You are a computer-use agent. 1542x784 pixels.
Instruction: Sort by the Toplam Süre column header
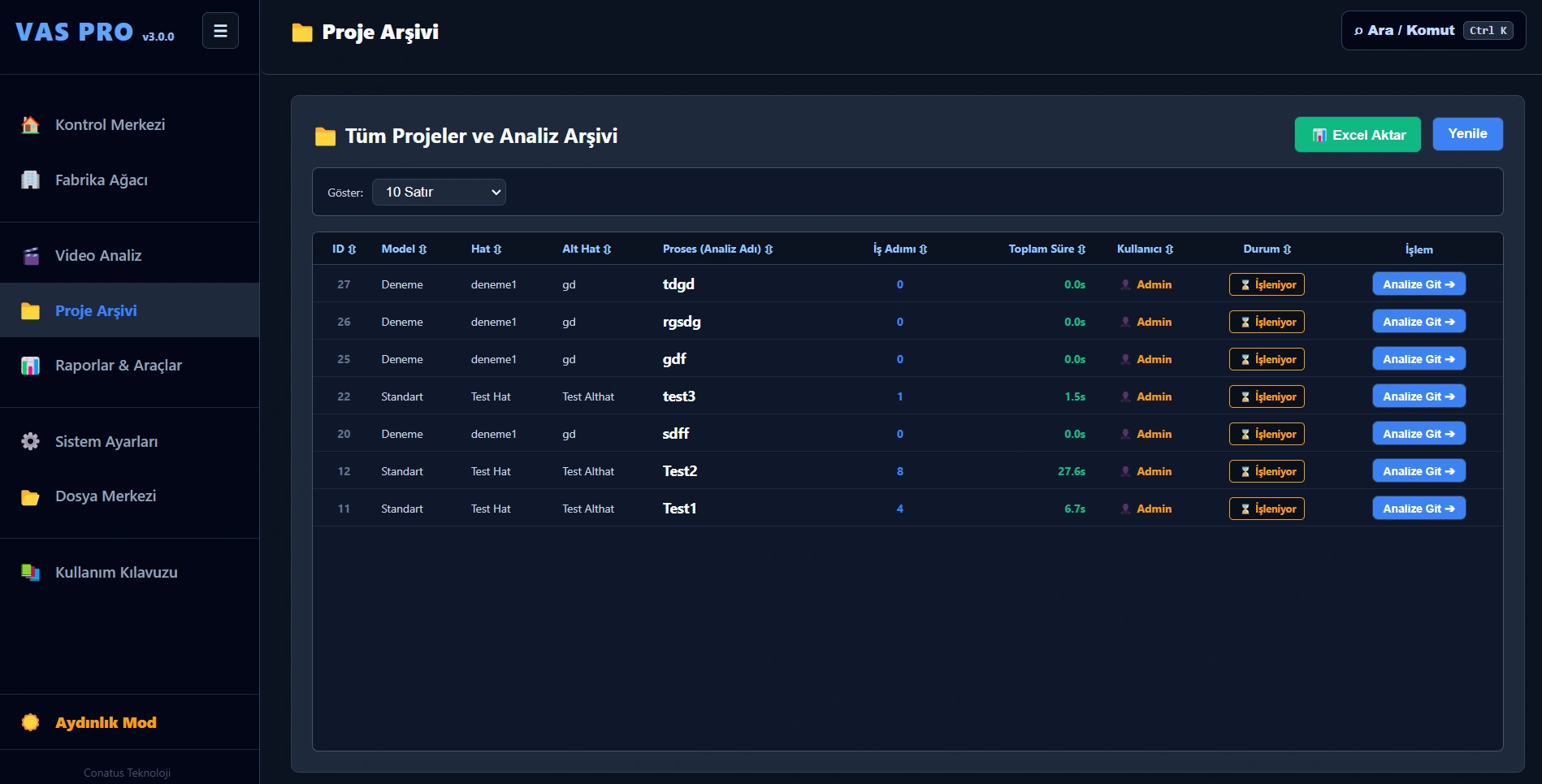(1046, 249)
